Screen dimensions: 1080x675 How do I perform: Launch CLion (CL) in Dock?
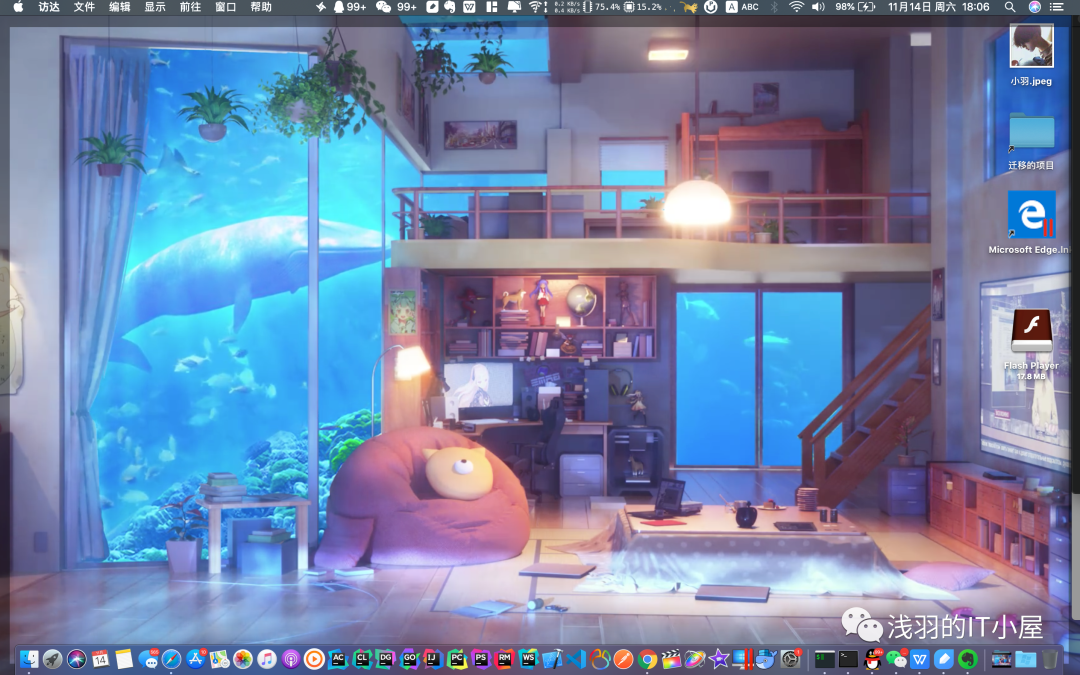click(x=362, y=659)
